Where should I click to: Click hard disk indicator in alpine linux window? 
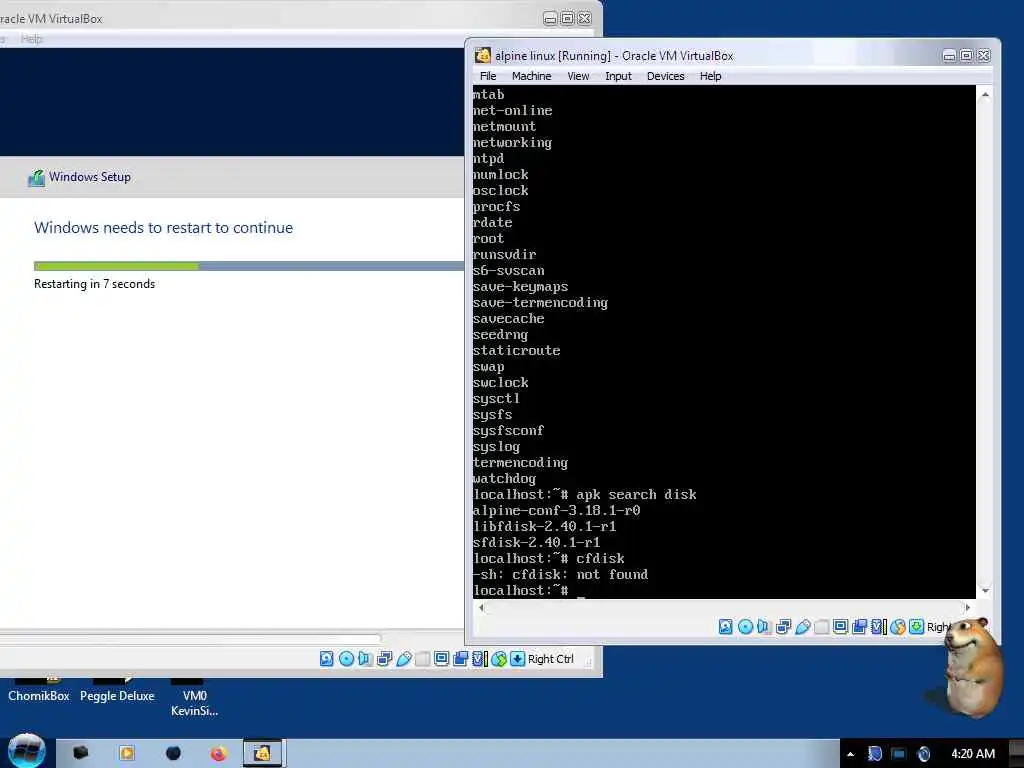click(726, 627)
